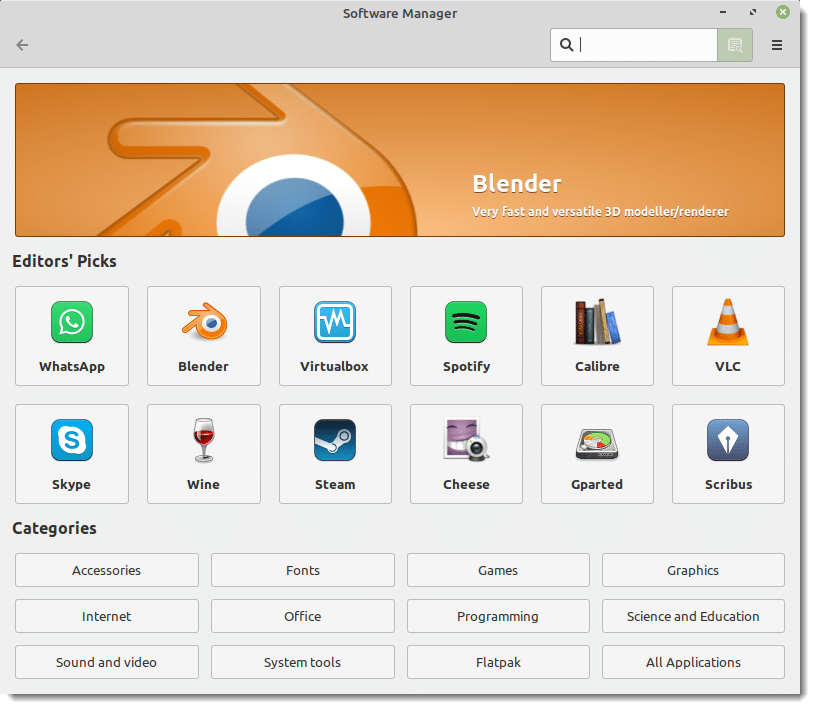Open the VLC media player tile
Screen dimensions: 815x709
click(x=729, y=338)
